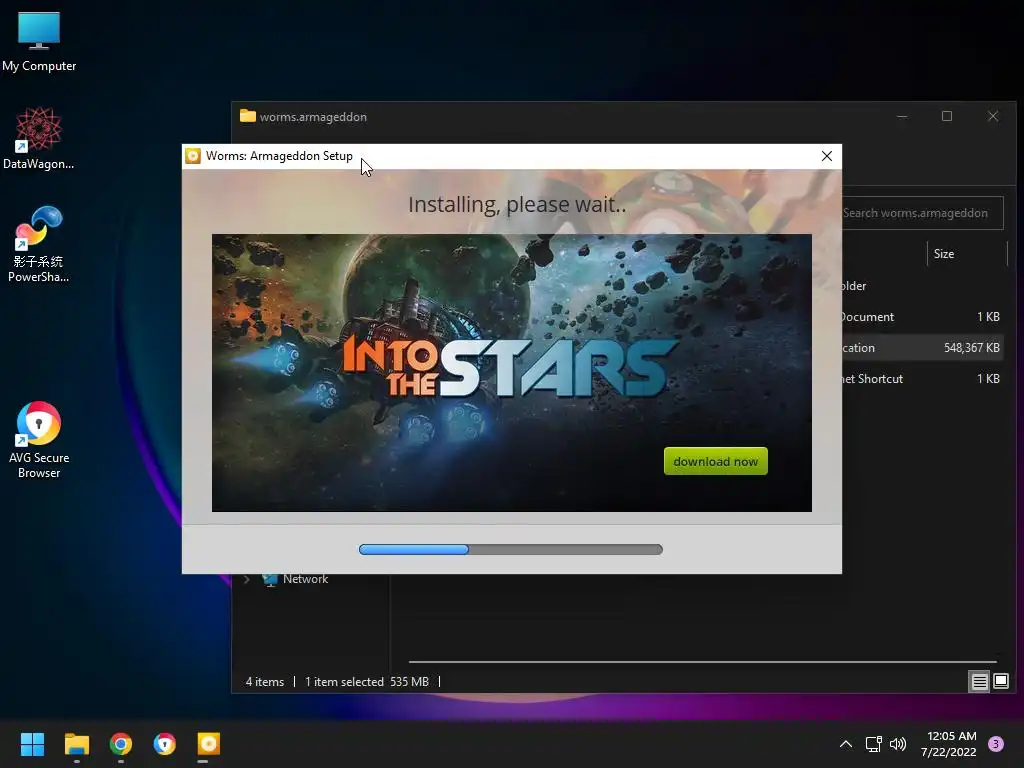This screenshot has height=768, width=1024.
Task: Open My Computer desktop icon
Action: pos(39,42)
